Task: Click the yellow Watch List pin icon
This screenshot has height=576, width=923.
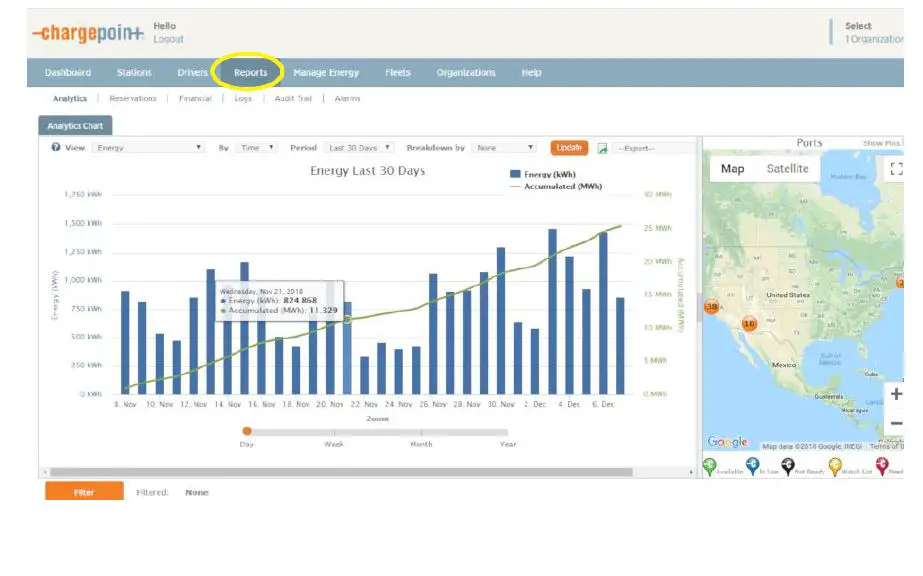Action: [835, 466]
